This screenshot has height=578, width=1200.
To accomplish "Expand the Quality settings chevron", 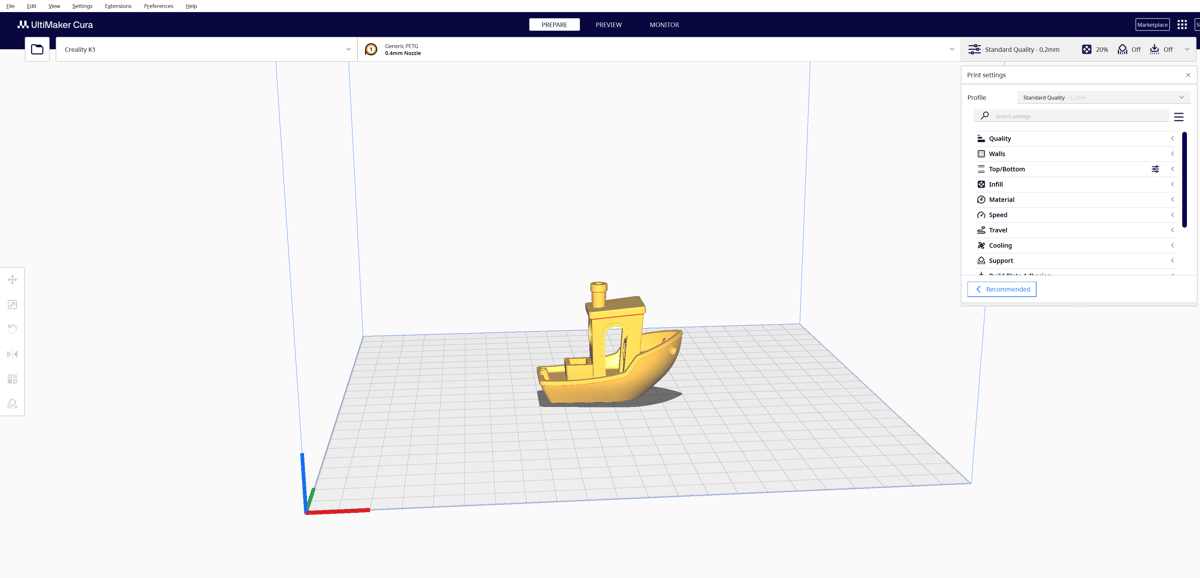I will [1173, 139].
